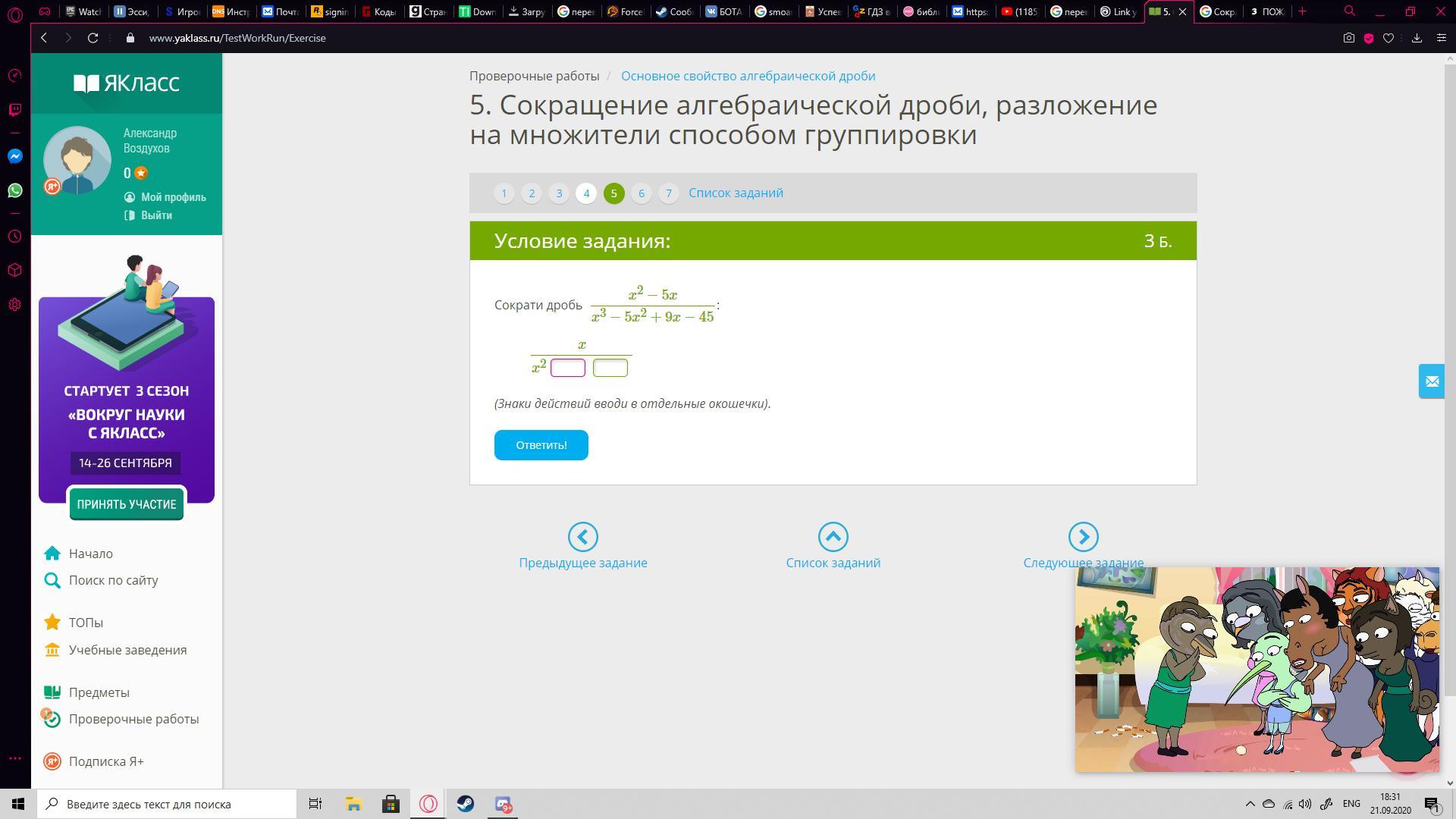The height and width of the screenshot is (819, 1456).
Task: Click the sidebar settings gear icon
Action: point(15,305)
